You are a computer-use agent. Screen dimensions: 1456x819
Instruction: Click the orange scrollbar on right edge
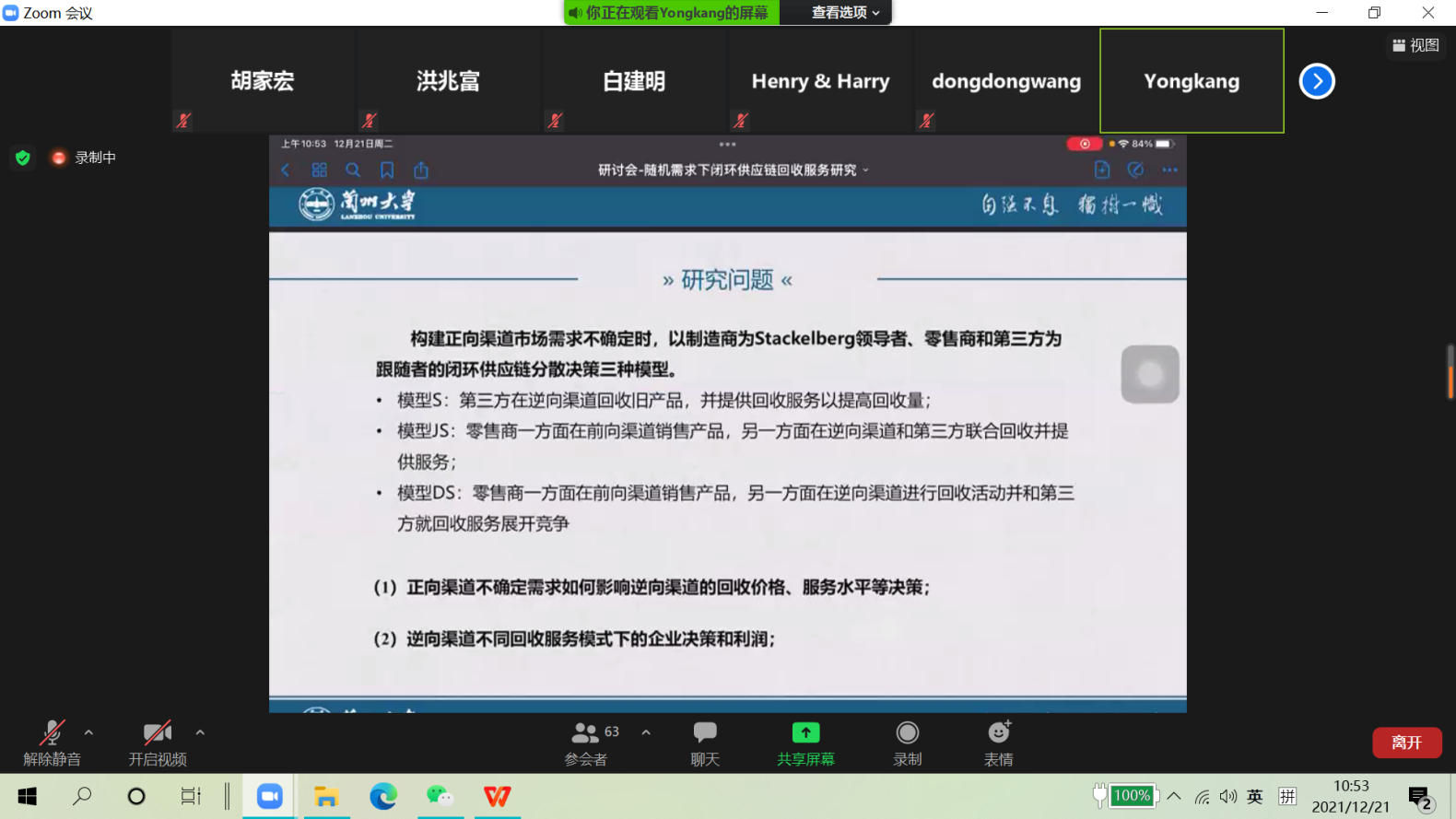pos(1450,376)
